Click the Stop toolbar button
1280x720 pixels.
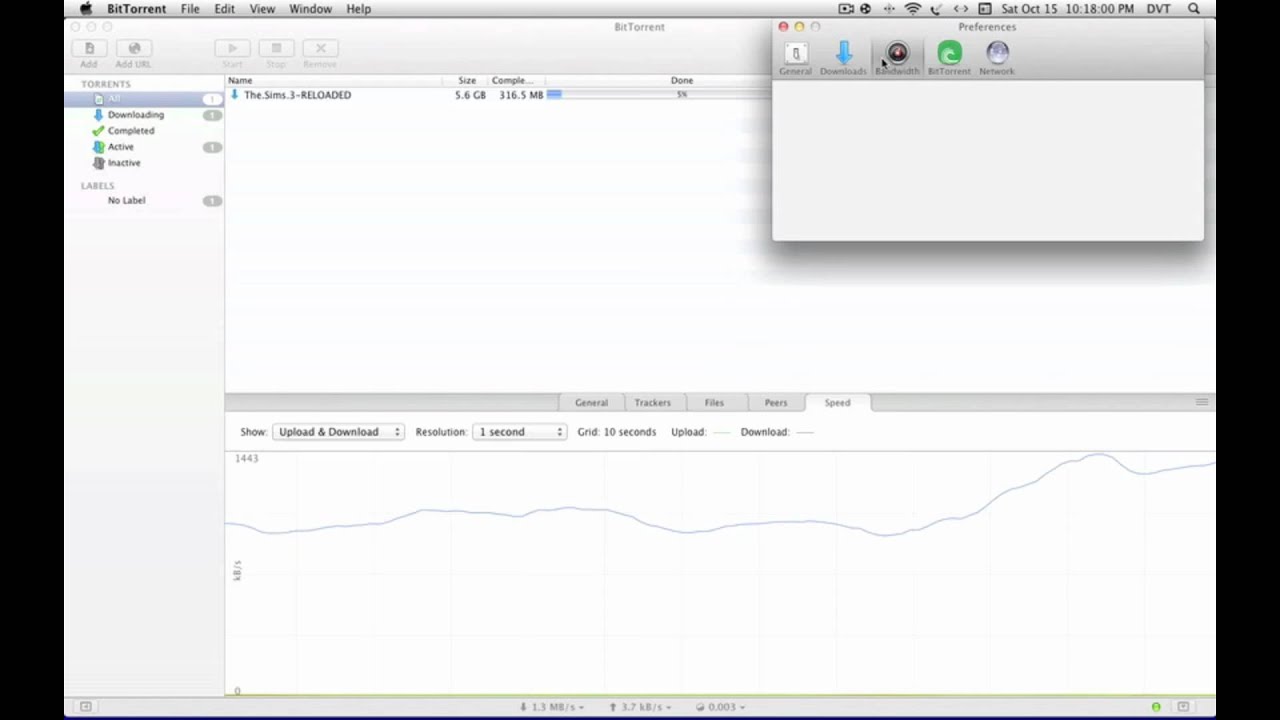pyautogui.click(x=276, y=53)
